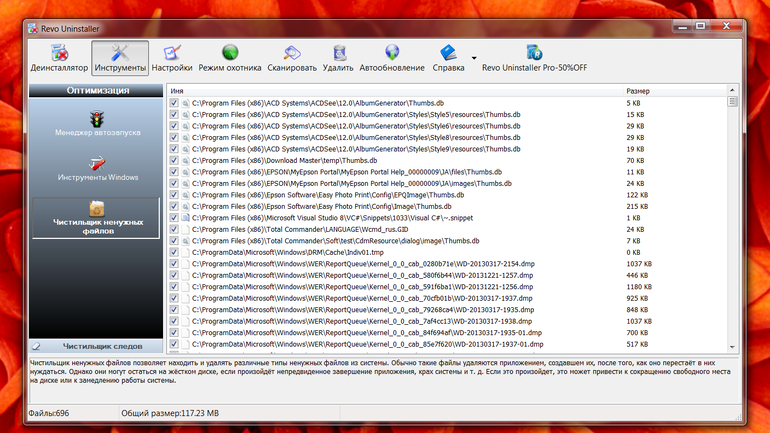Expand the Справка dropdown arrow
The image size is (770, 433).
(x=474, y=58)
